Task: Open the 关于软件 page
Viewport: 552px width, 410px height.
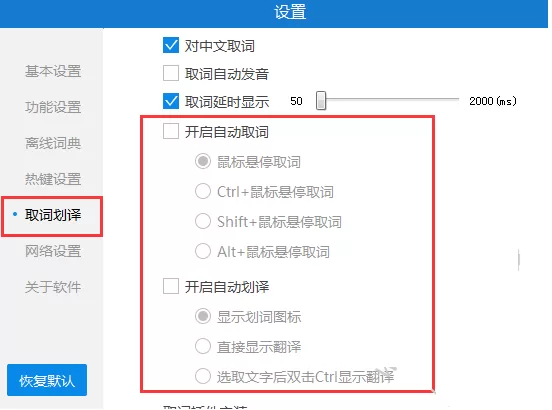Action: tap(53, 287)
